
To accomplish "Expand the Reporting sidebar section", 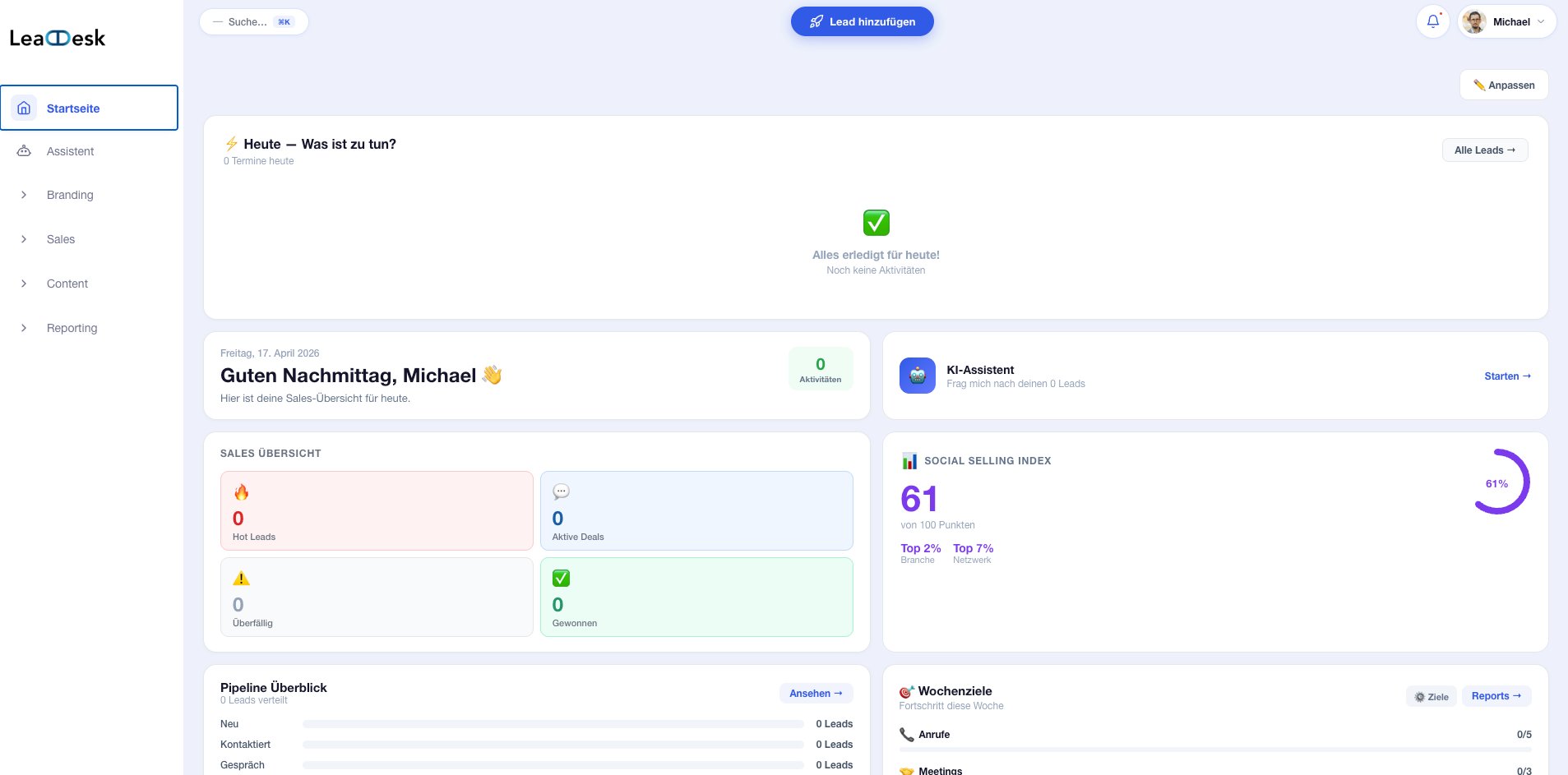I will (72, 328).
